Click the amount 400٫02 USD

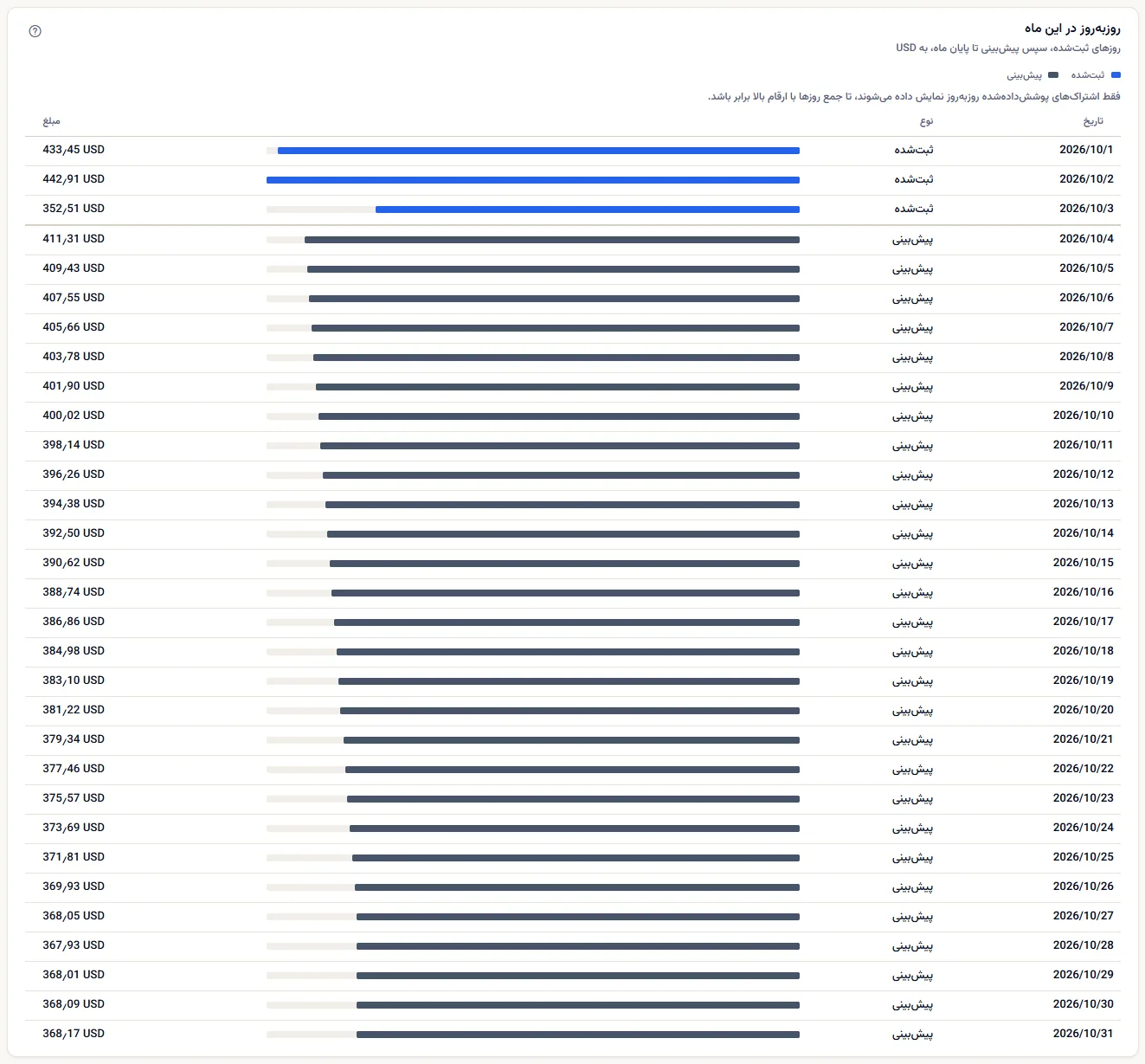coord(74,416)
